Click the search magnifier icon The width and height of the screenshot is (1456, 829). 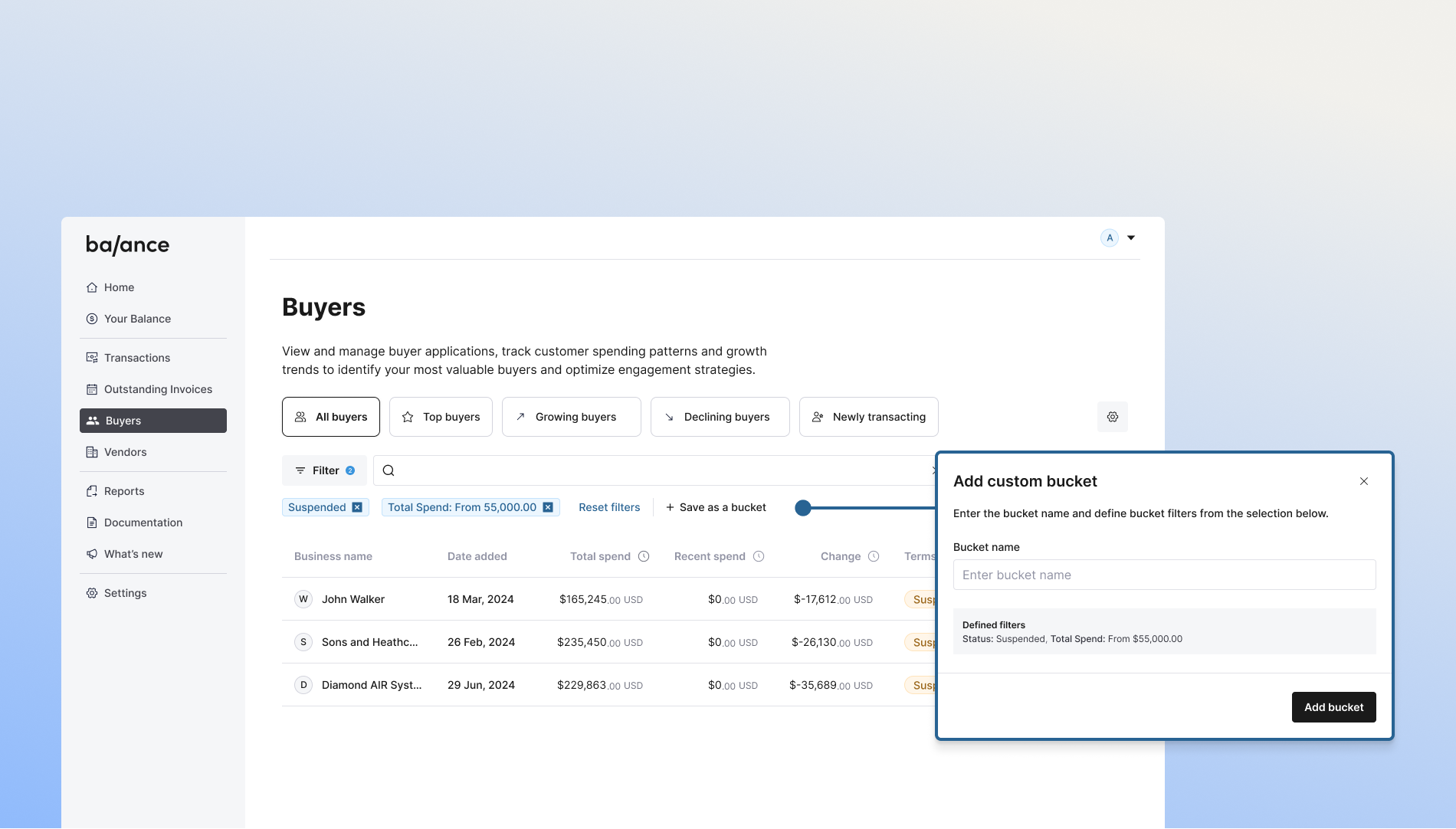coord(389,470)
